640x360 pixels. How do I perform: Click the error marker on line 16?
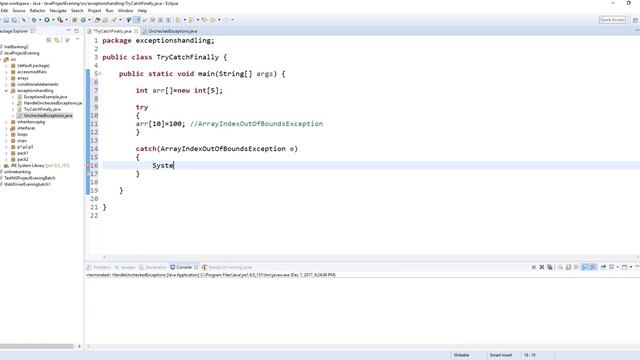coord(88,166)
